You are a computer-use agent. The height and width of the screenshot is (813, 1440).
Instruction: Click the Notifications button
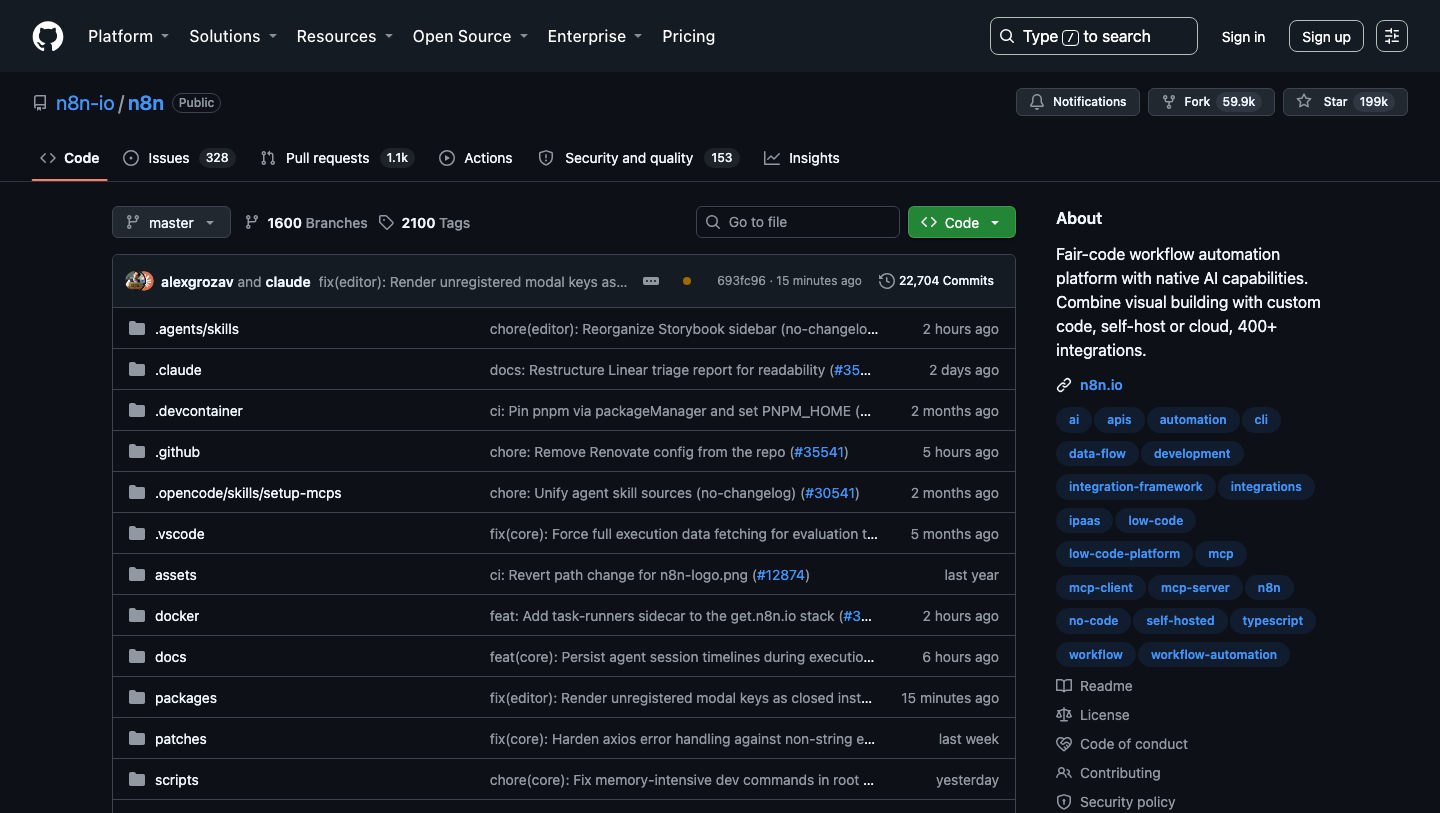(x=1078, y=102)
